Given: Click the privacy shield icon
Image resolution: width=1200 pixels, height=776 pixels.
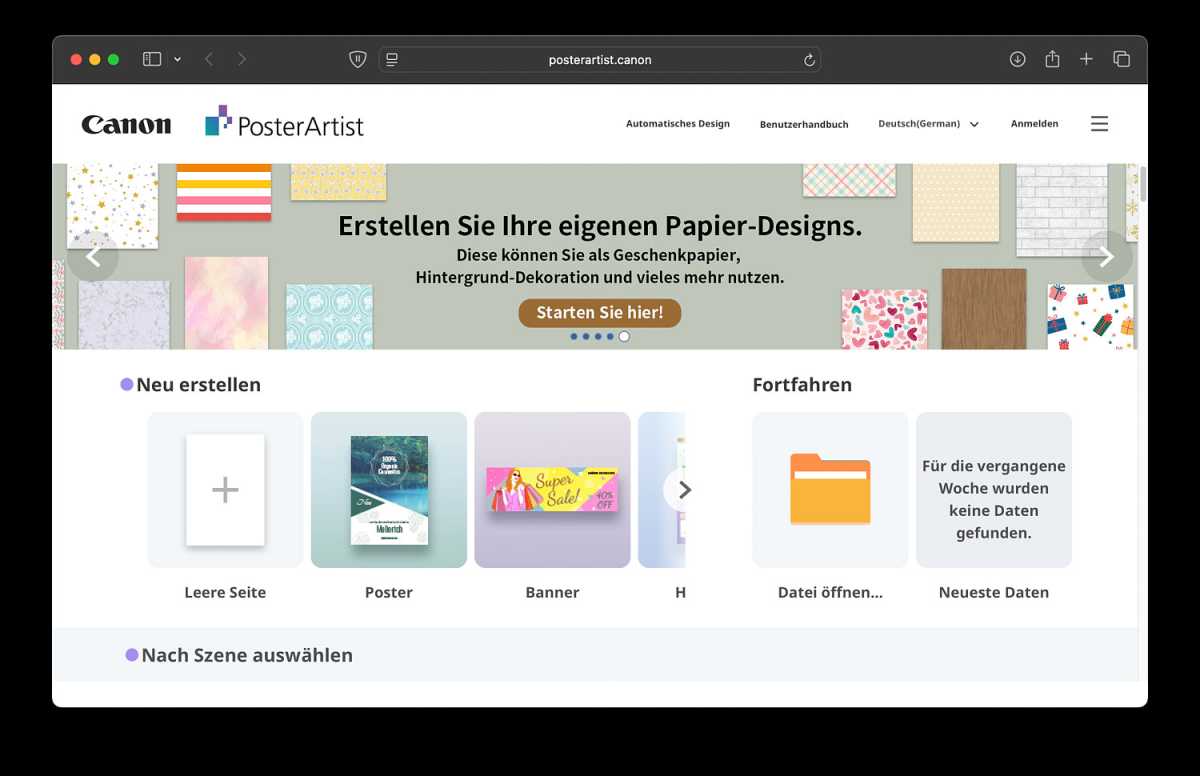Looking at the screenshot, I should pyautogui.click(x=357, y=60).
